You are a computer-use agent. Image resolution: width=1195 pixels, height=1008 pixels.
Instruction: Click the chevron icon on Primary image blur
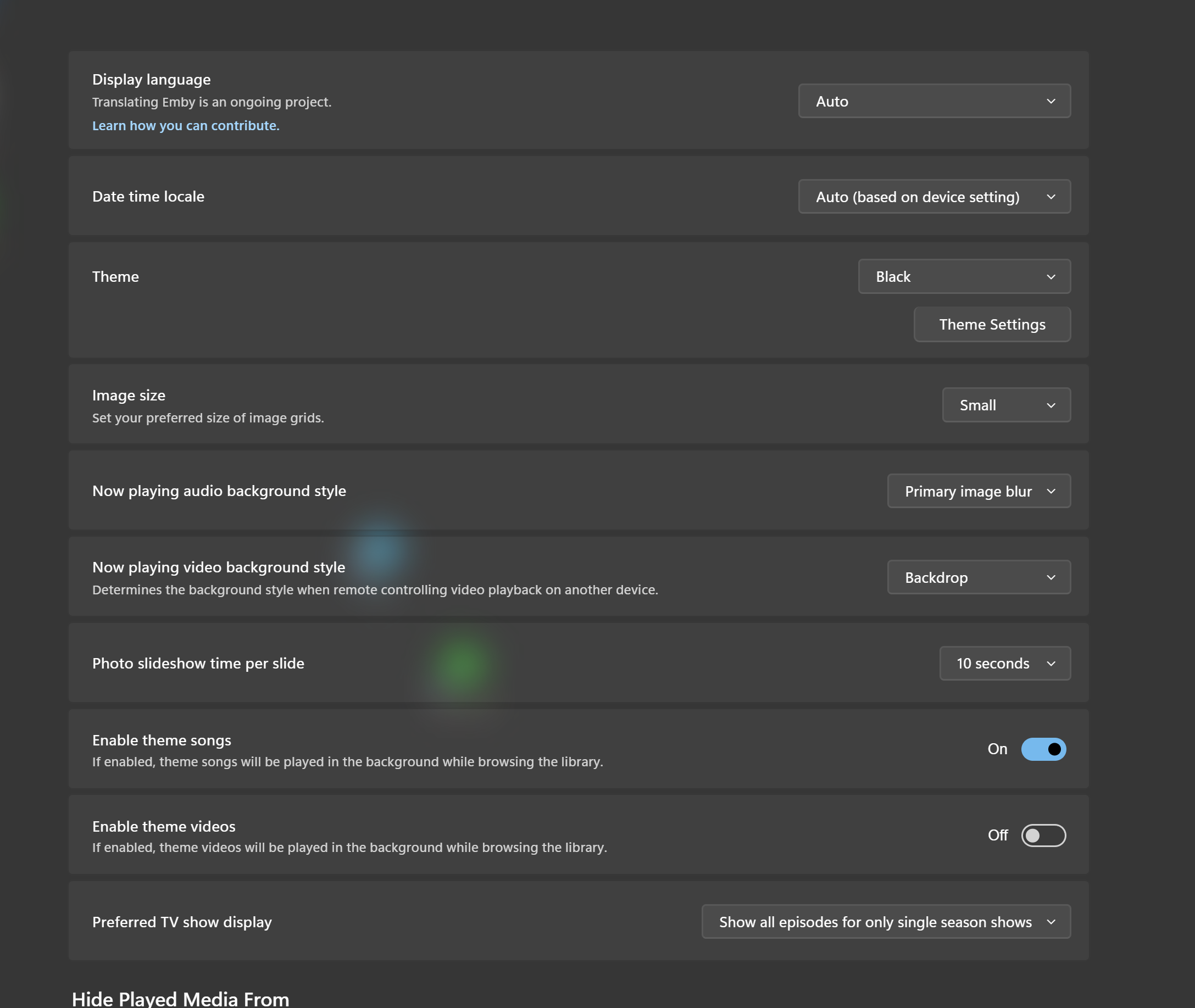(1052, 491)
